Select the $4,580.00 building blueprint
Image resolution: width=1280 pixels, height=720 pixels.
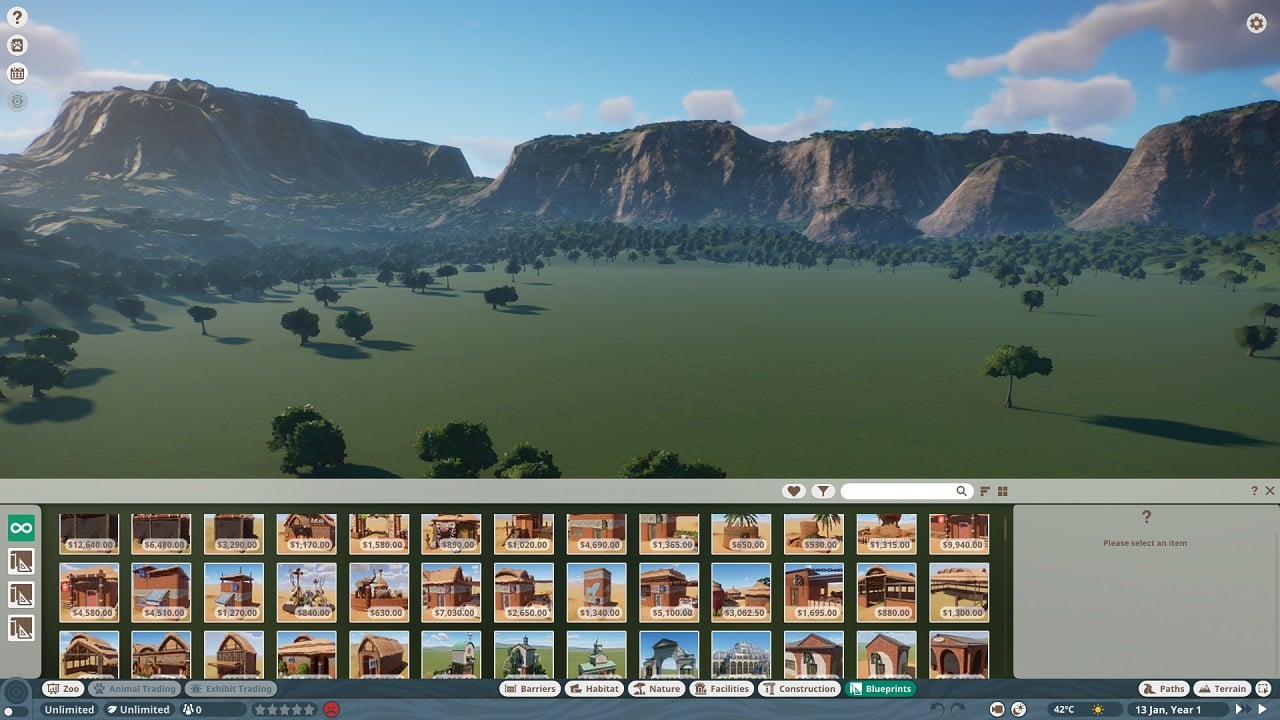(89, 592)
